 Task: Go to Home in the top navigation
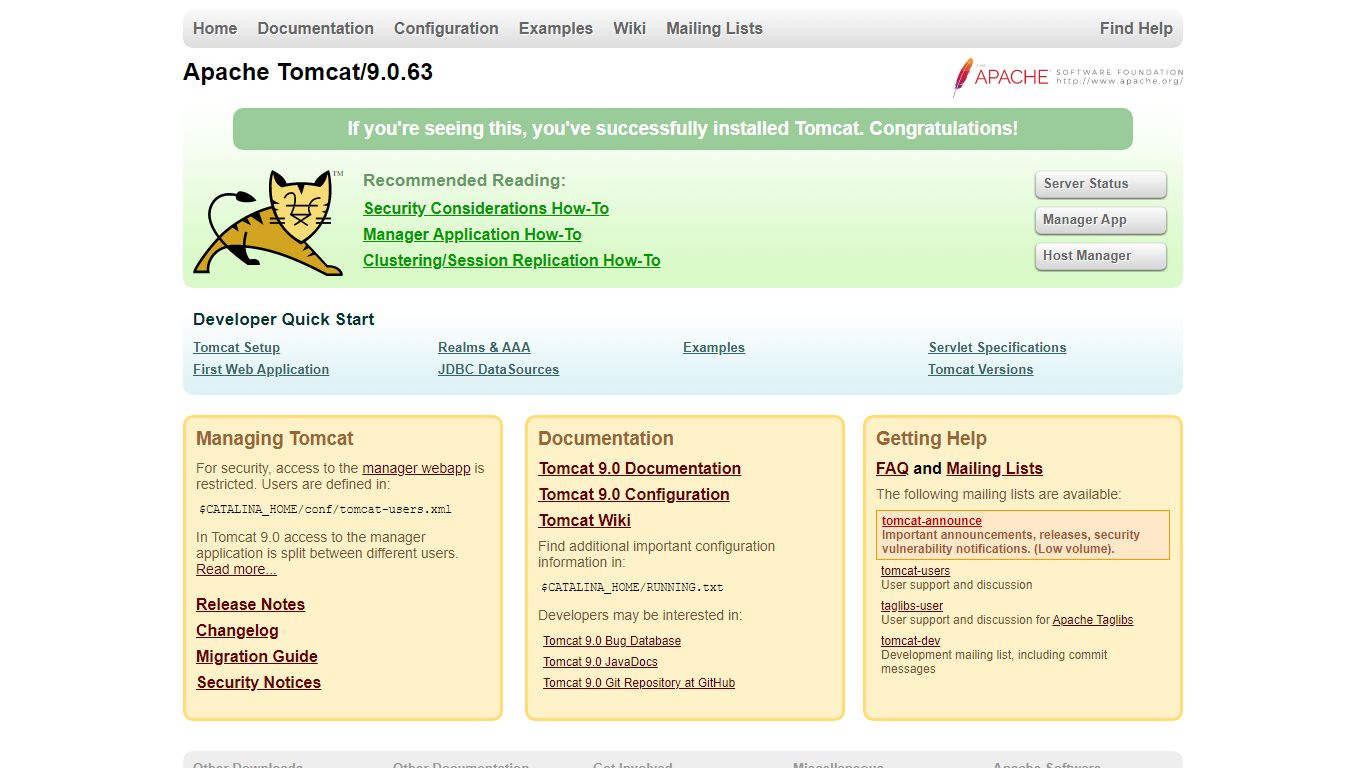(215, 28)
